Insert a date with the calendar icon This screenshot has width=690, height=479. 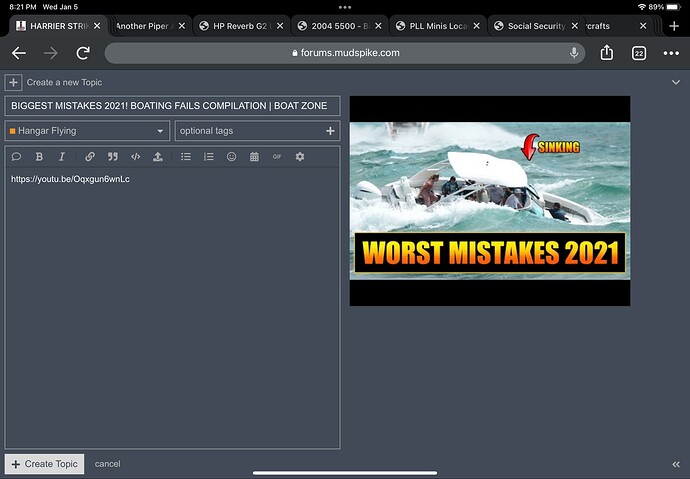tap(254, 157)
